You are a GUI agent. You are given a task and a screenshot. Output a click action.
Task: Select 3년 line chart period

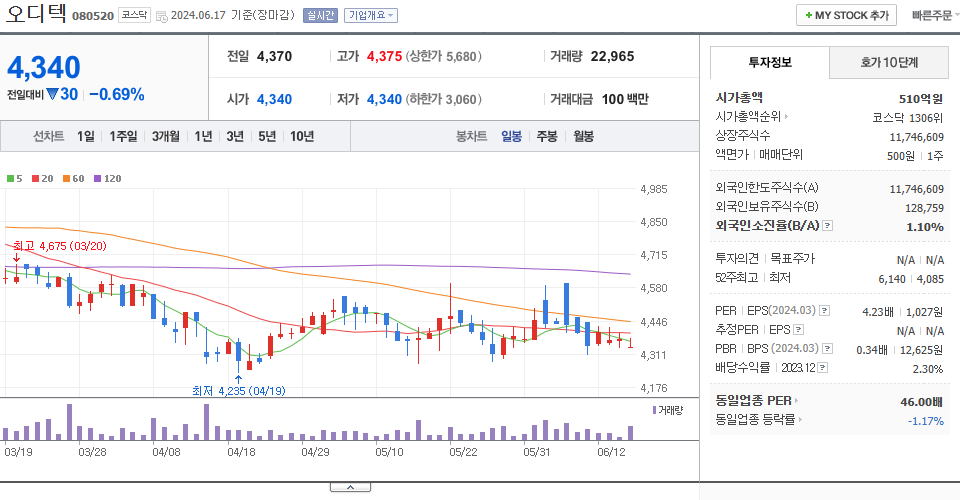235,136
